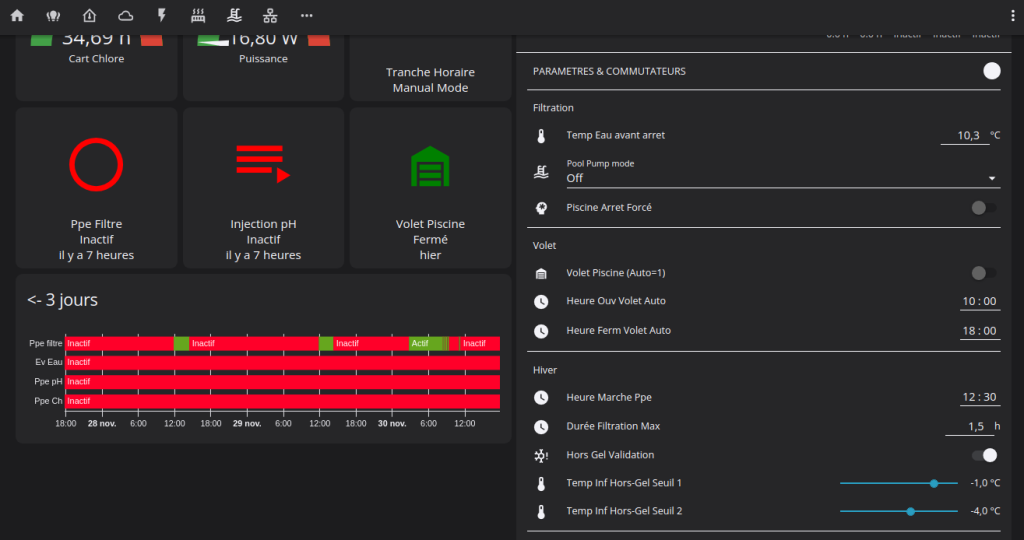Image resolution: width=1024 pixels, height=540 pixels.
Task: Edit Heure Marche Ppe time 12:30
Action: click(x=980, y=397)
